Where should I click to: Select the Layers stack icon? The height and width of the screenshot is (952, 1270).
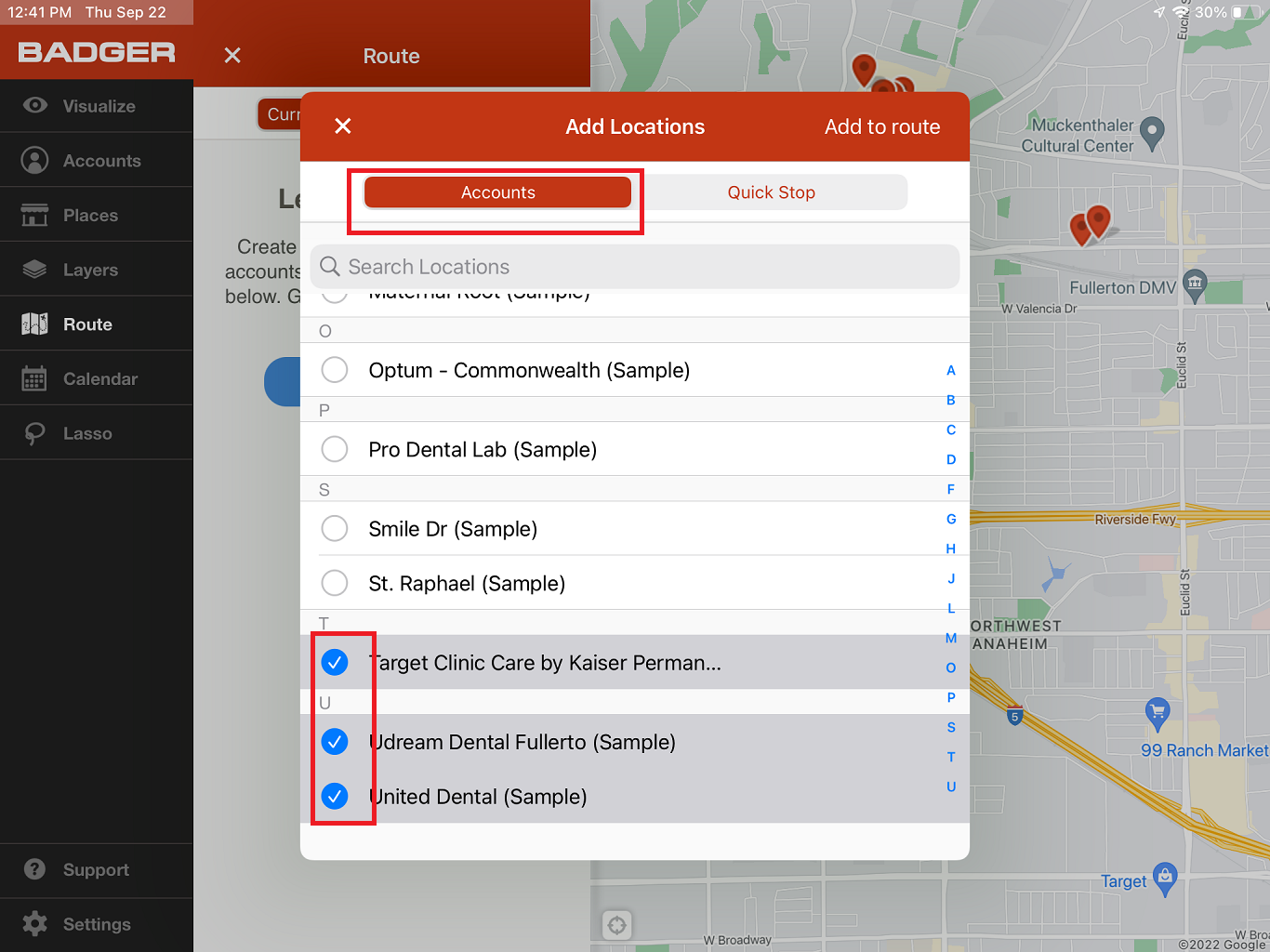click(x=34, y=270)
